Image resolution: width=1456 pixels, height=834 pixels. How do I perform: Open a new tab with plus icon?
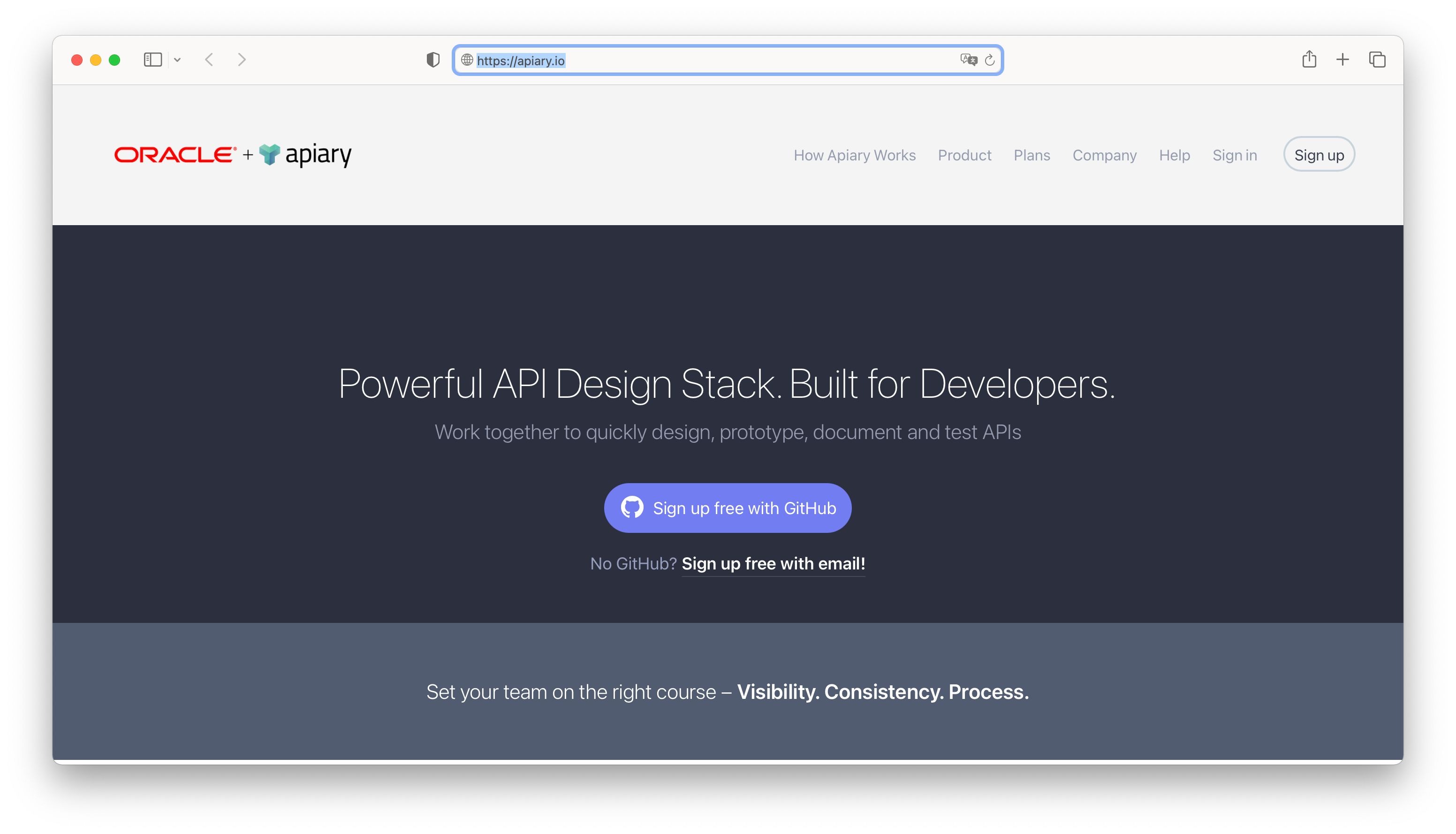tap(1342, 60)
